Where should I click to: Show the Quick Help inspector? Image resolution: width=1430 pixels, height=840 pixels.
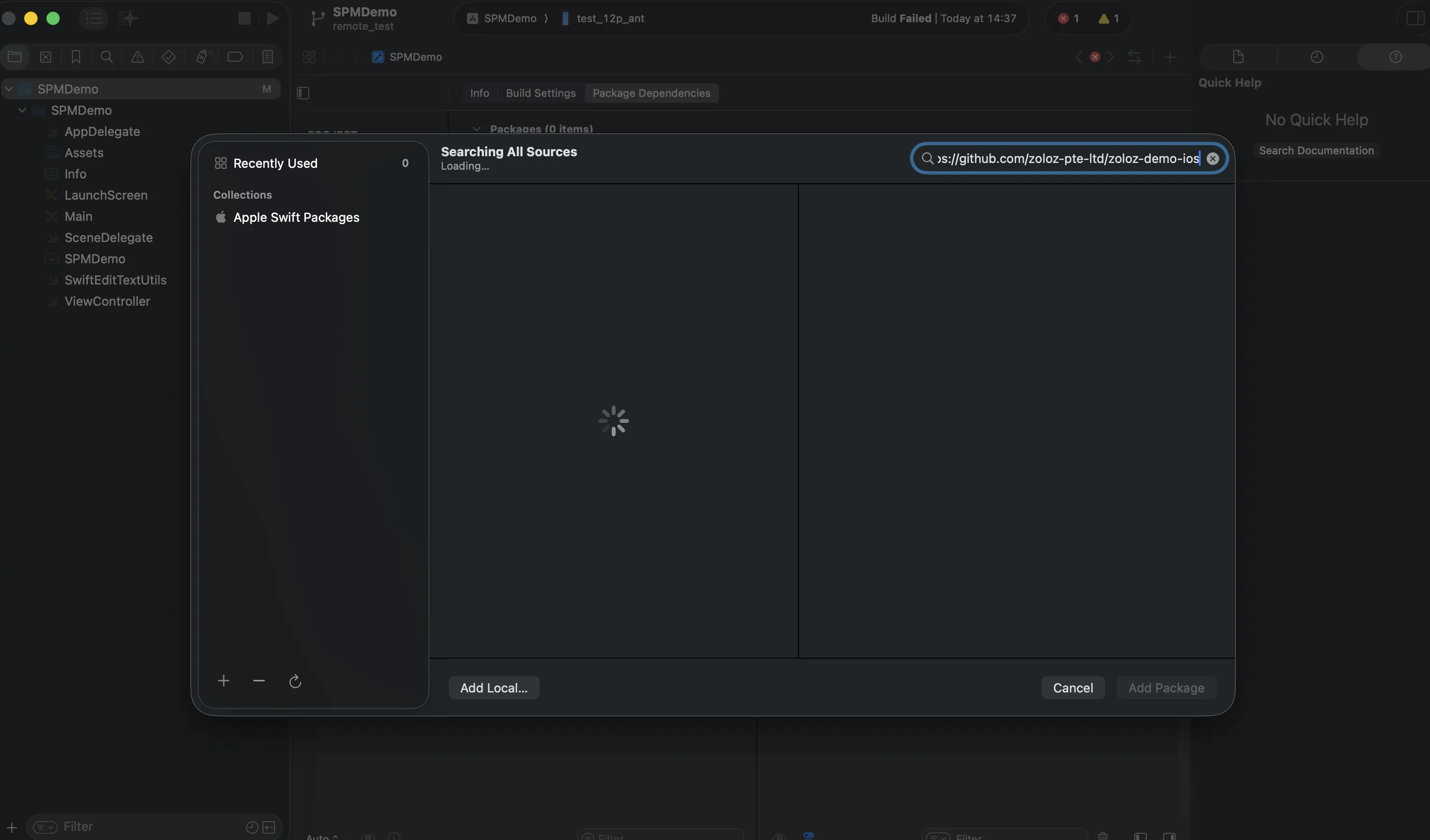[x=1395, y=57]
